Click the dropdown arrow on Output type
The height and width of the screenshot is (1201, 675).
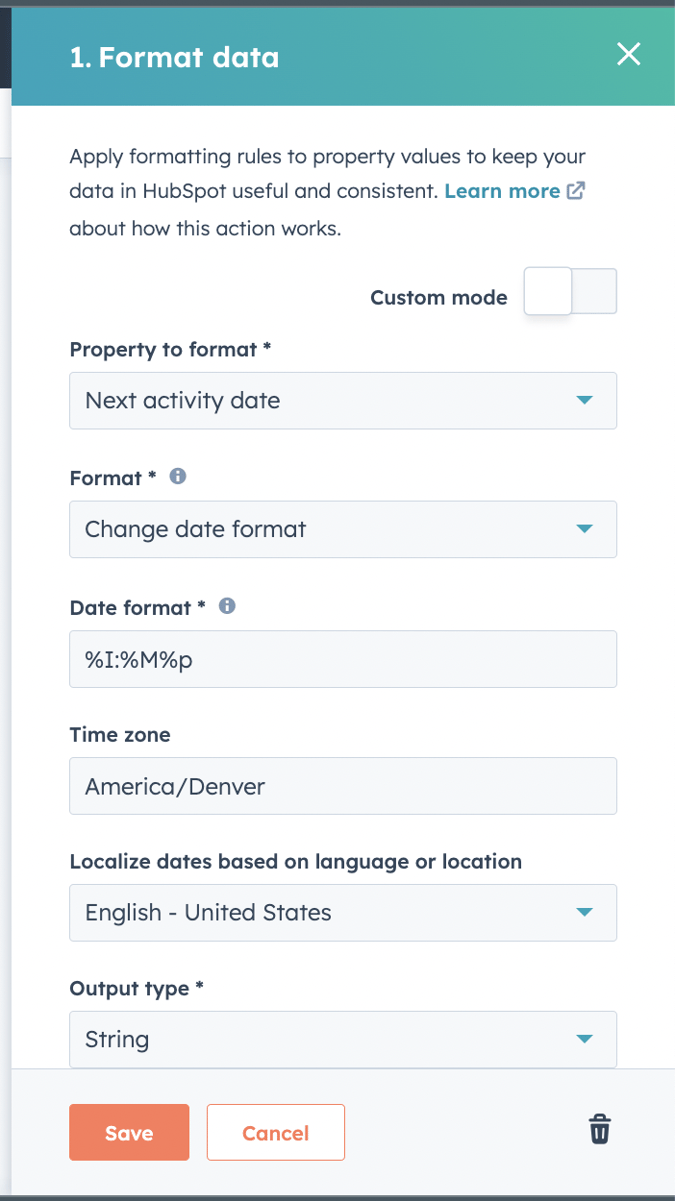(x=585, y=1039)
